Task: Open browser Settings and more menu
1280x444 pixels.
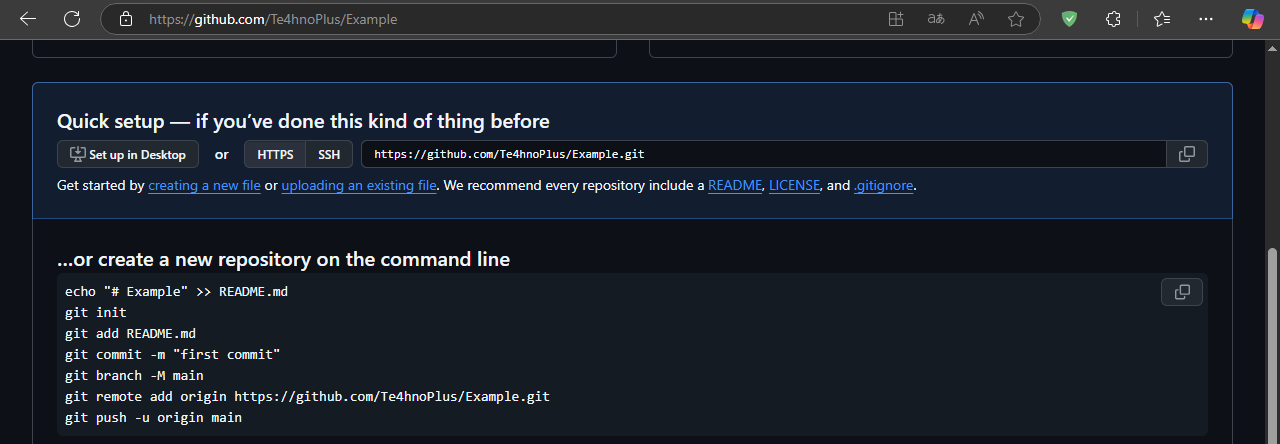Action: click(1206, 19)
